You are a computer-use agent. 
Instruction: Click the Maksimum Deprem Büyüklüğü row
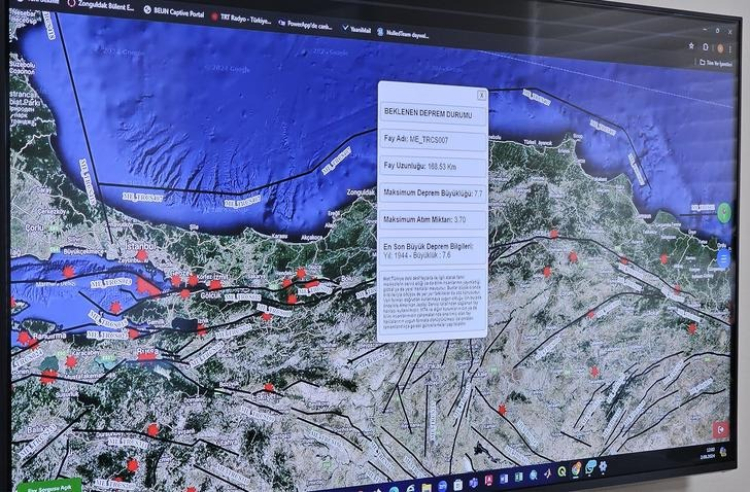[432, 192]
